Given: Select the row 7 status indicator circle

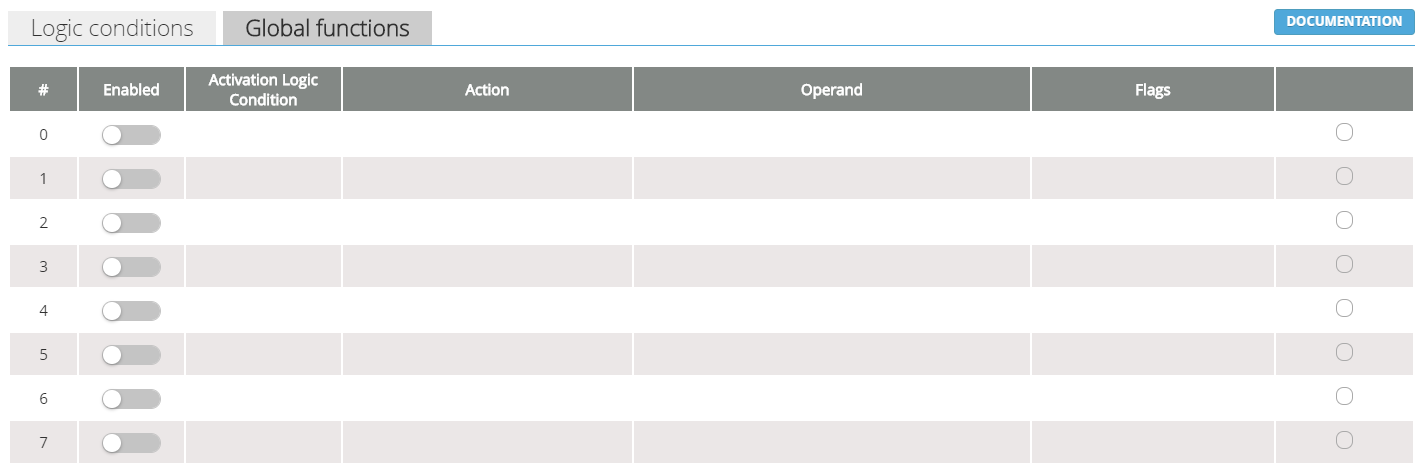Looking at the screenshot, I should point(1344,440).
